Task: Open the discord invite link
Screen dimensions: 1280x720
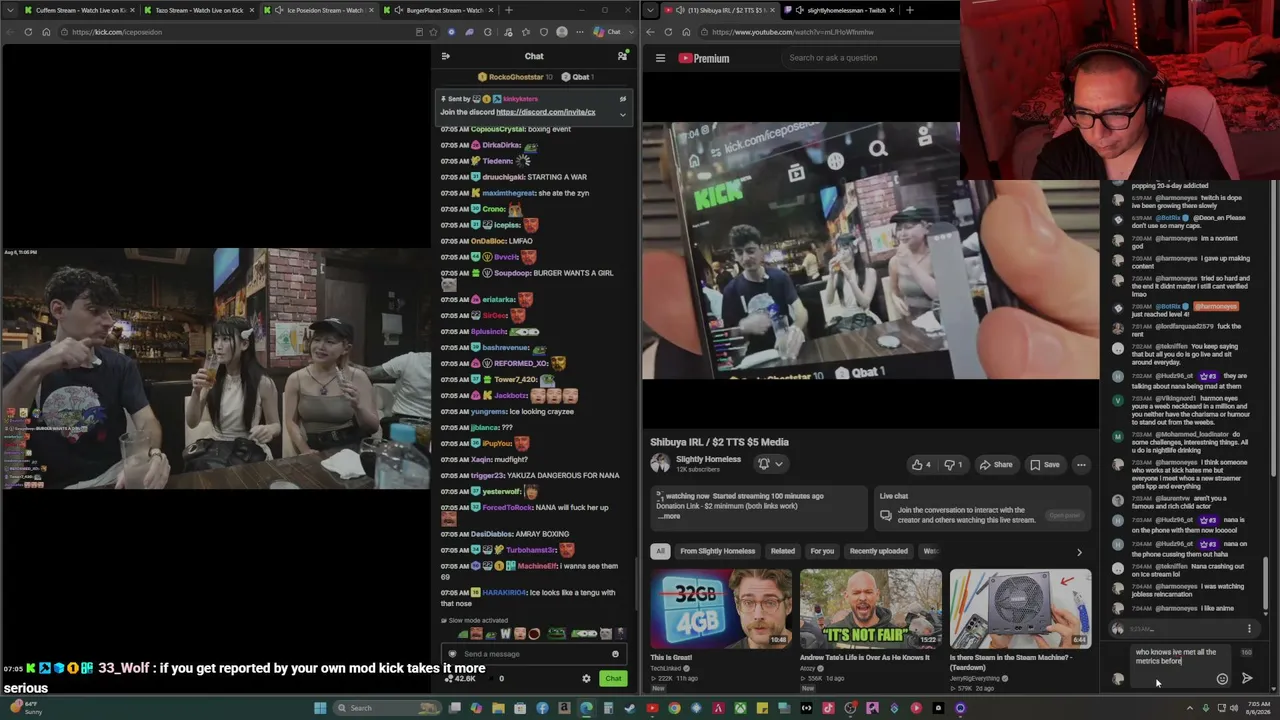Action: (545, 112)
